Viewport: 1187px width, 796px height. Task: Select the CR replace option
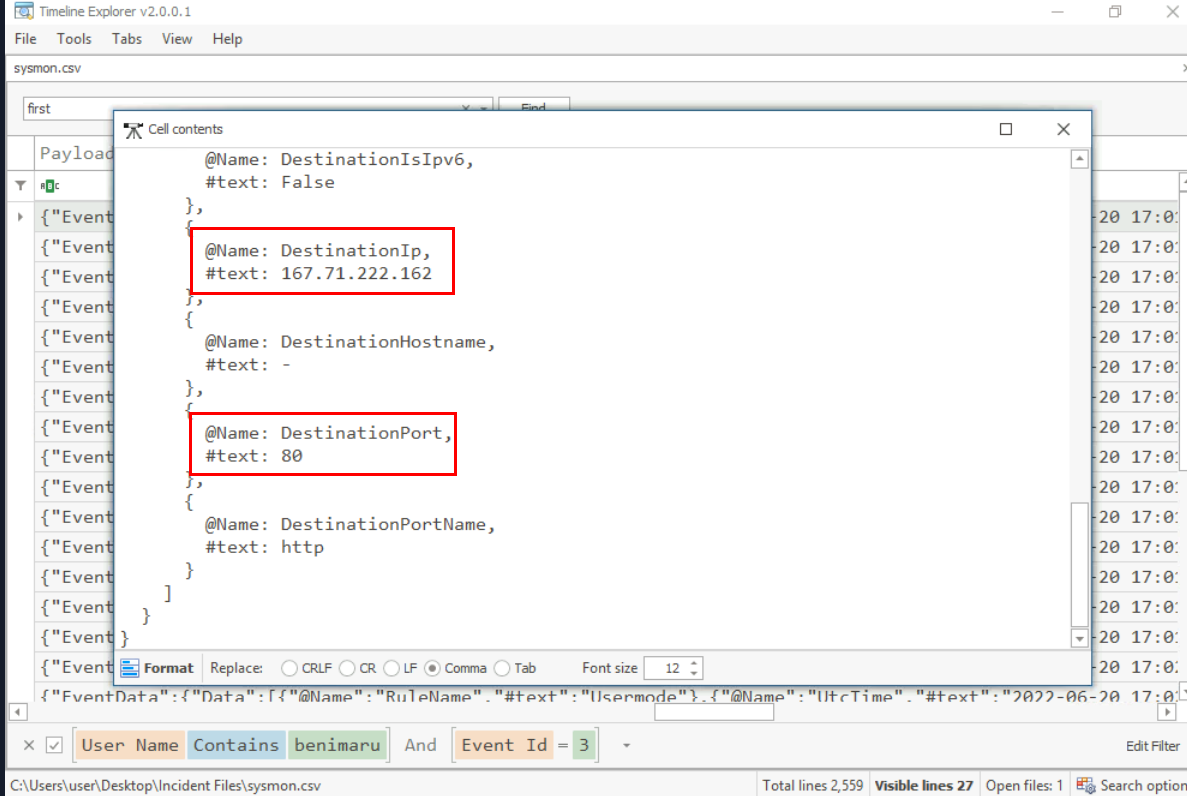click(347, 668)
